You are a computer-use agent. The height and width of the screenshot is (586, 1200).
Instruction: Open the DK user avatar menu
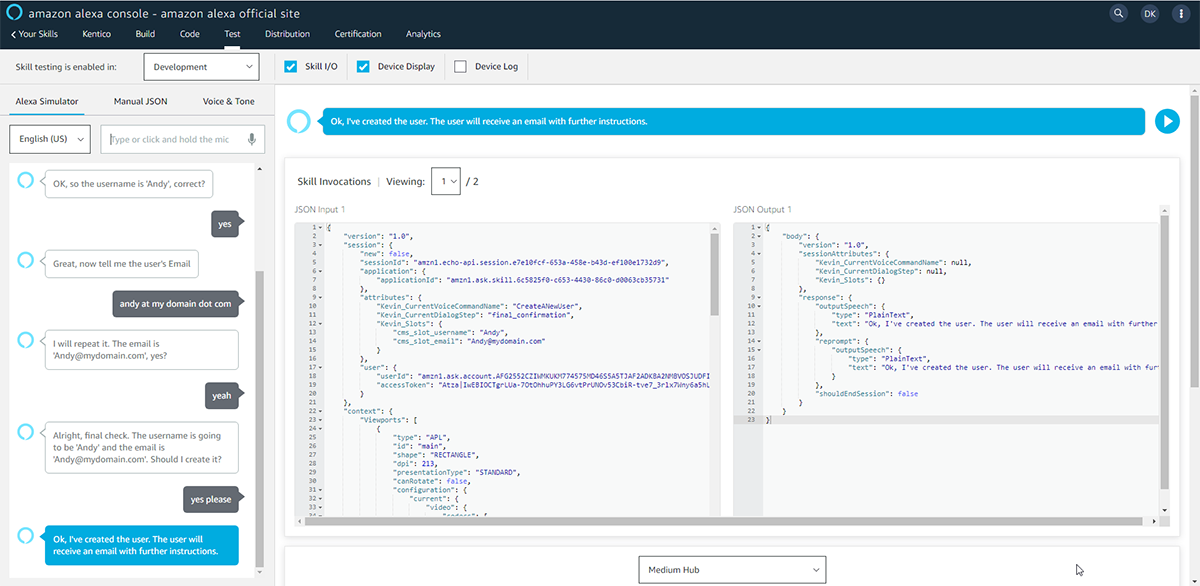1148,14
